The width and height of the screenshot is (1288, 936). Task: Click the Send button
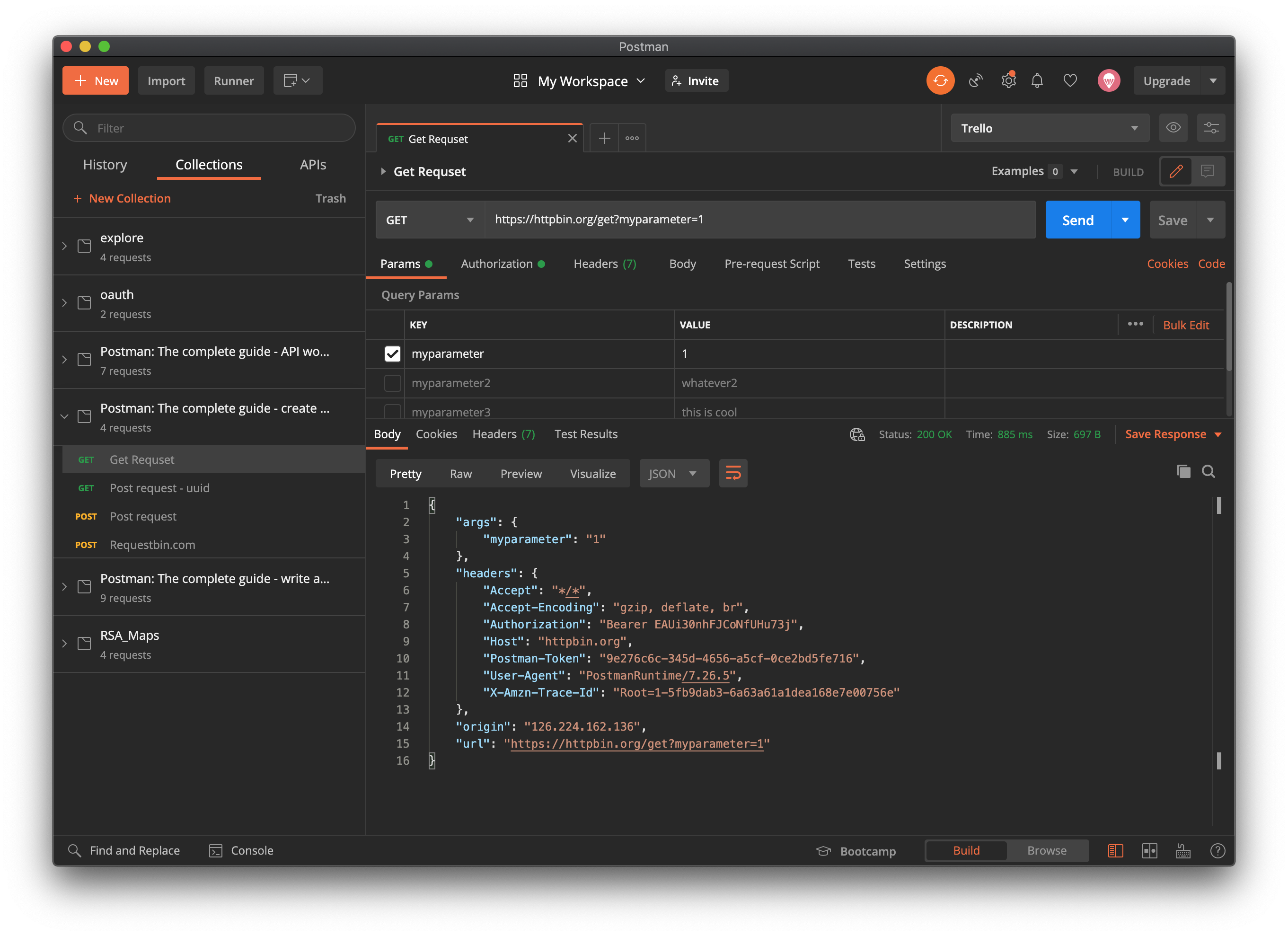[x=1077, y=219]
